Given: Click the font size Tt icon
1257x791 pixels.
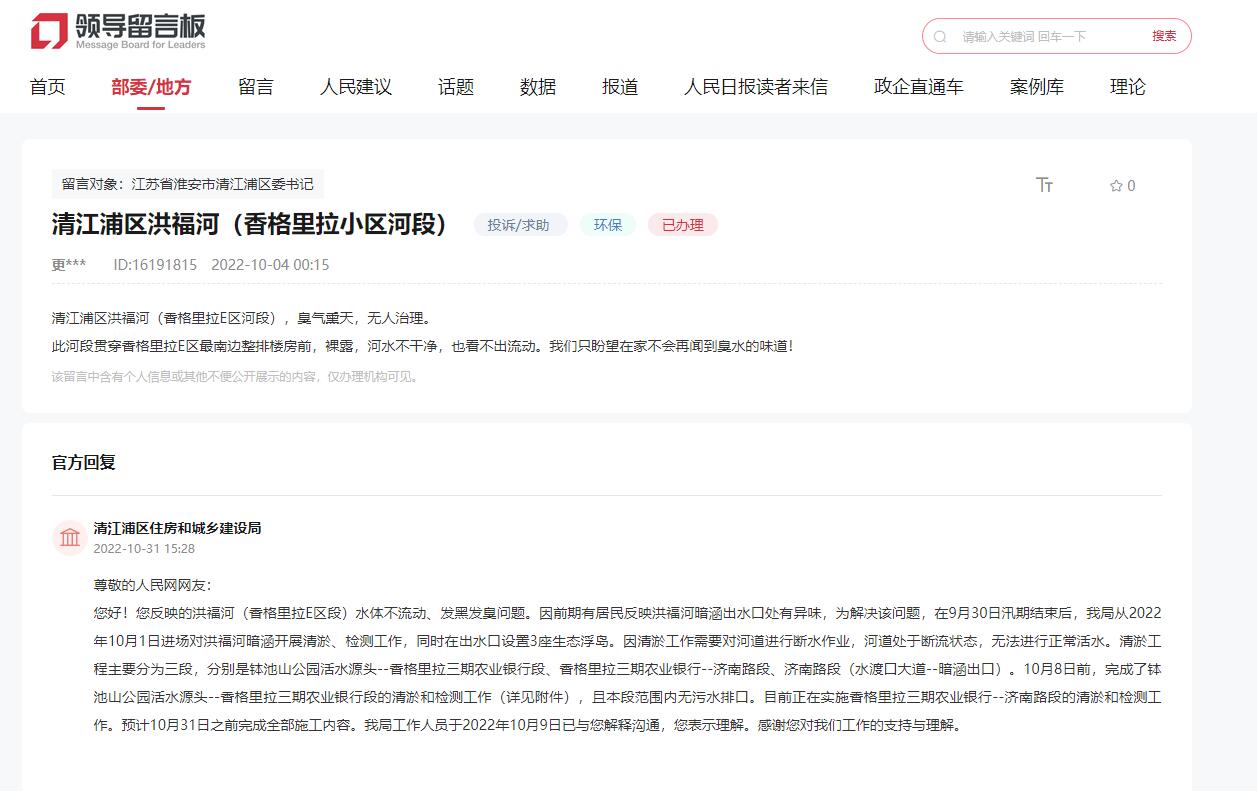Looking at the screenshot, I should pyautogui.click(x=1044, y=185).
